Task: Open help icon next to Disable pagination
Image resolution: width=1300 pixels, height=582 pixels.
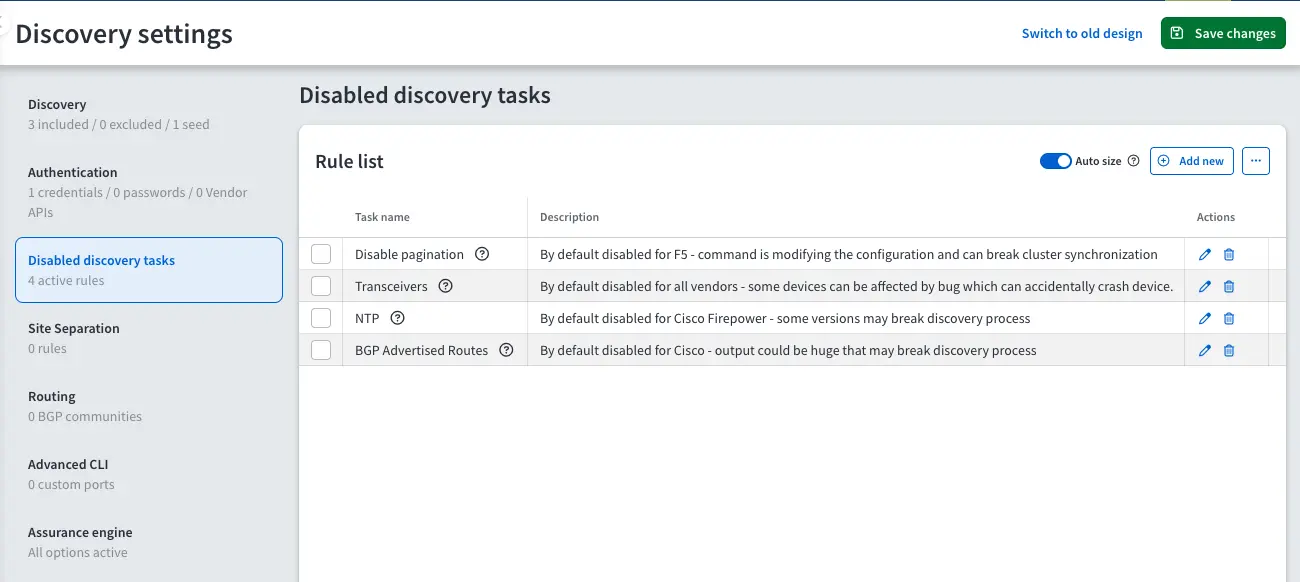Action: coord(482,254)
